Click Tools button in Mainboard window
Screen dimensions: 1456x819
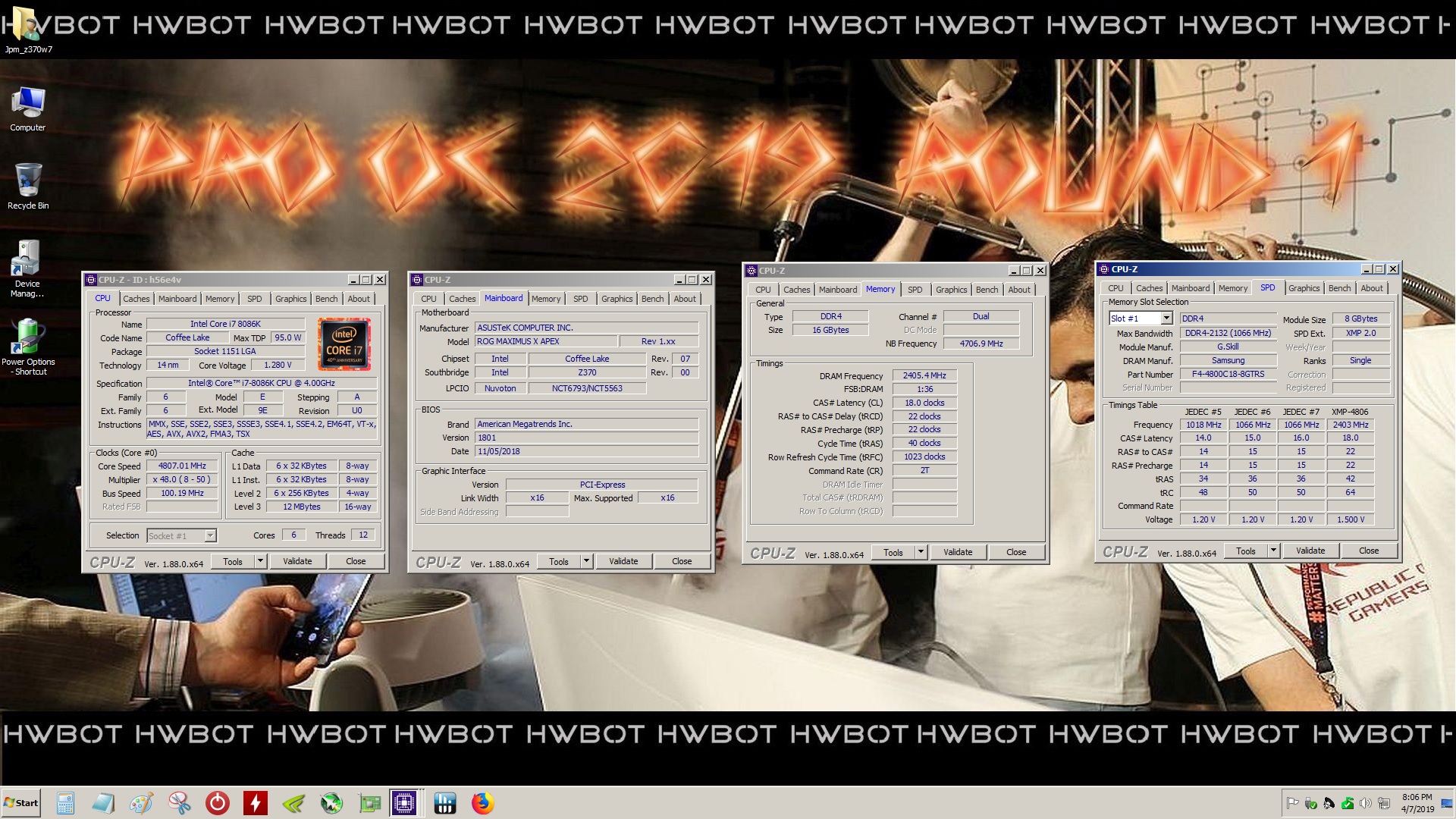(x=559, y=561)
